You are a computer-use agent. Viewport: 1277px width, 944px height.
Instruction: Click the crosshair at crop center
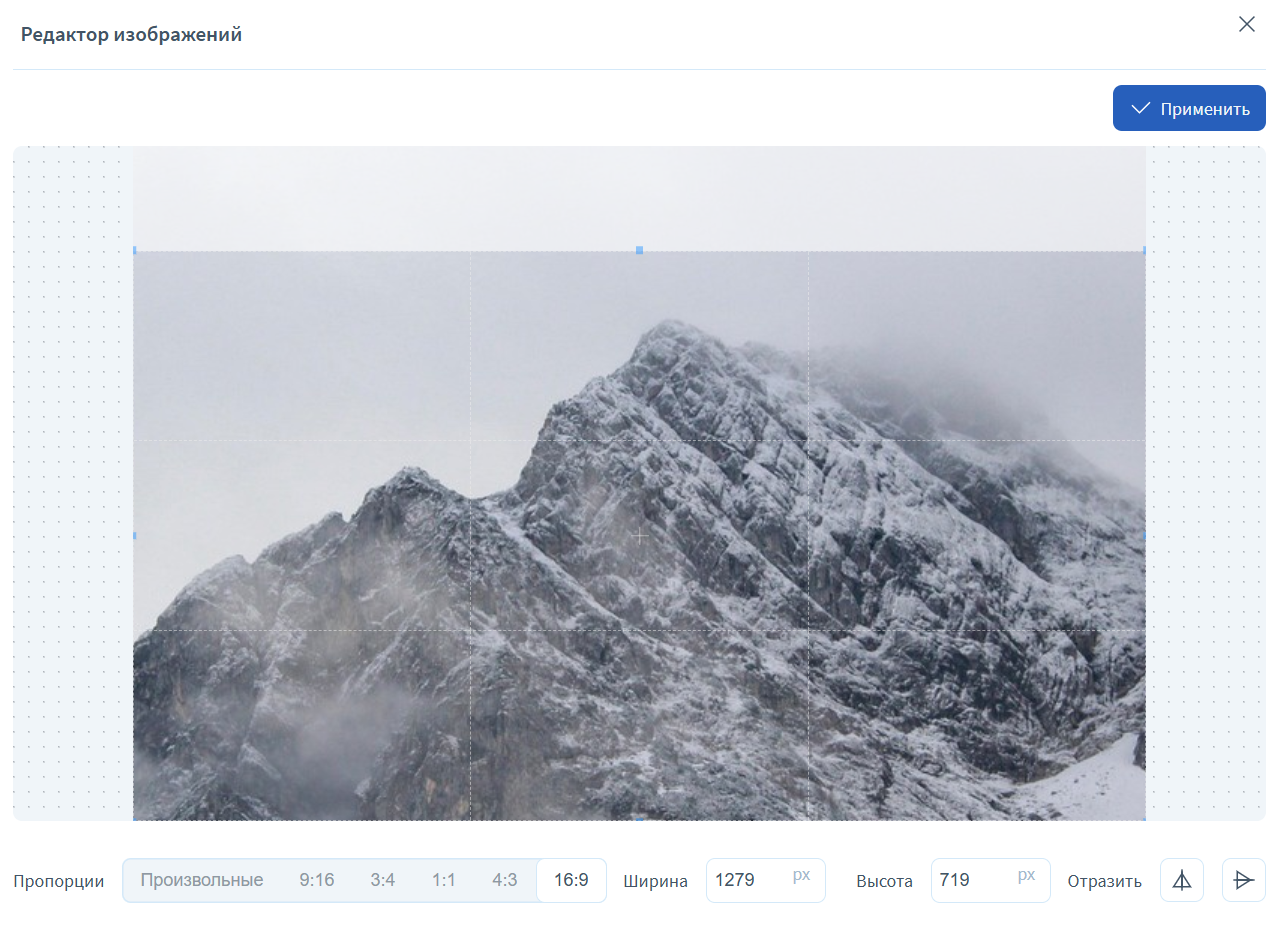pos(639,537)
